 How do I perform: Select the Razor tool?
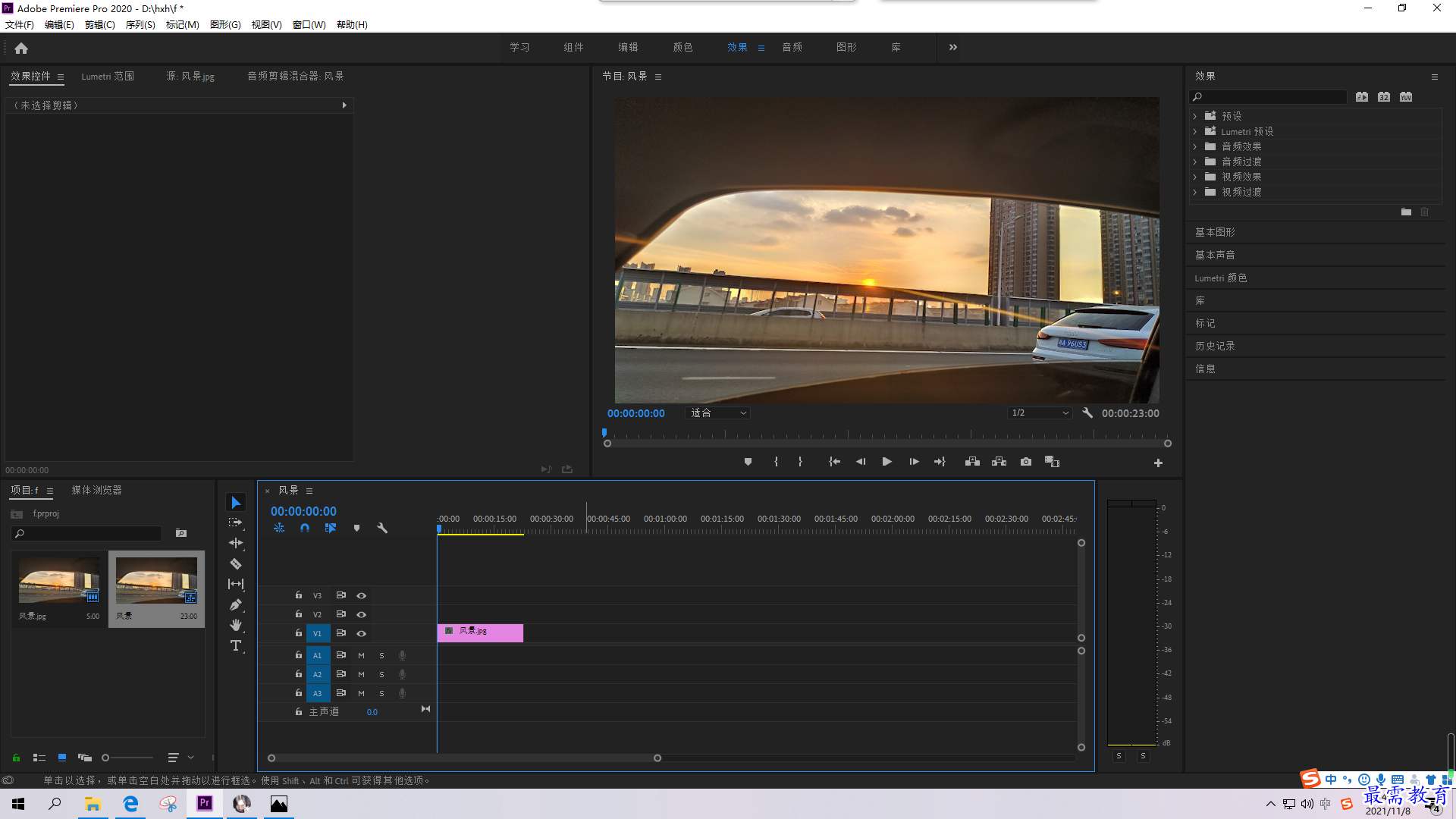(x=236, y=563)
